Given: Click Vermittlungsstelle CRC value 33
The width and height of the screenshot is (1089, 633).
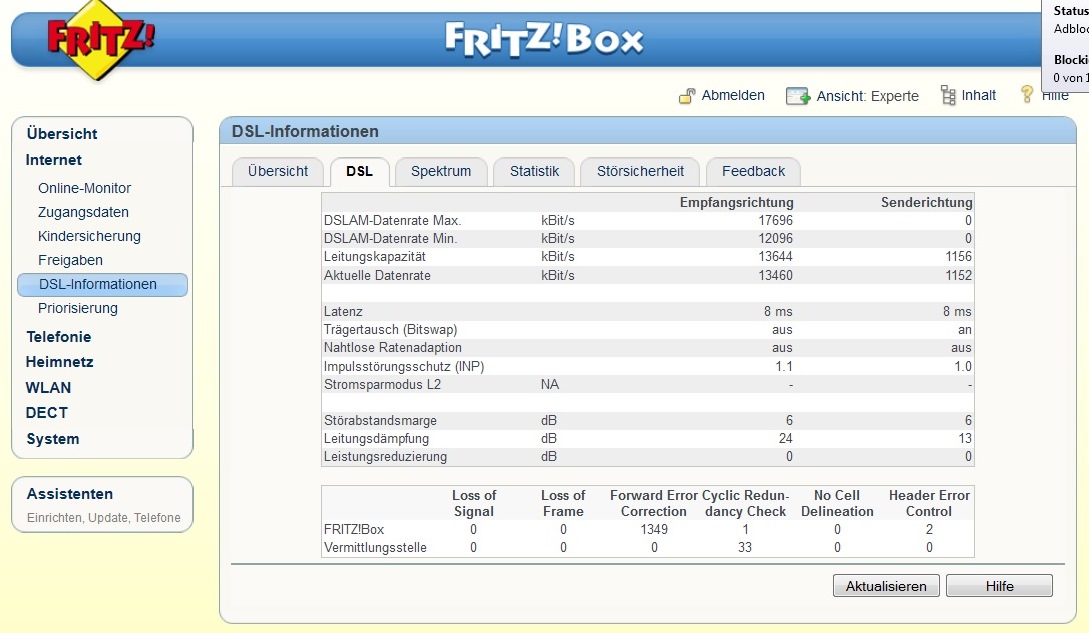Looking at the screenshot, I should click(745, 548).
